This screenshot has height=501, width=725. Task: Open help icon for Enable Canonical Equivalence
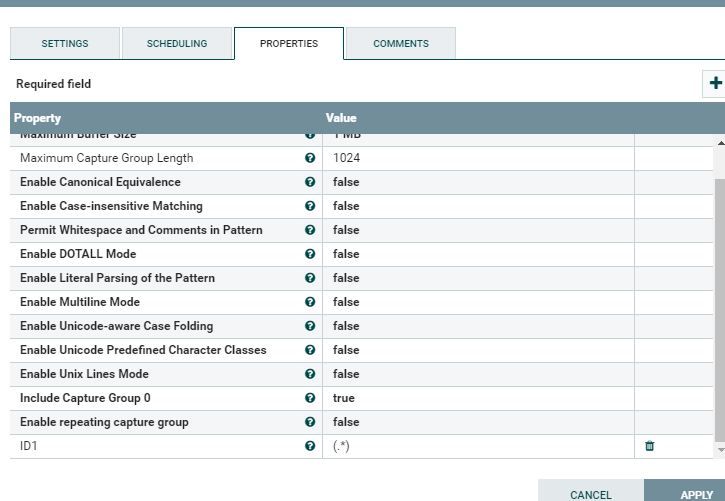pyautogui.click(x=310, y=182)
